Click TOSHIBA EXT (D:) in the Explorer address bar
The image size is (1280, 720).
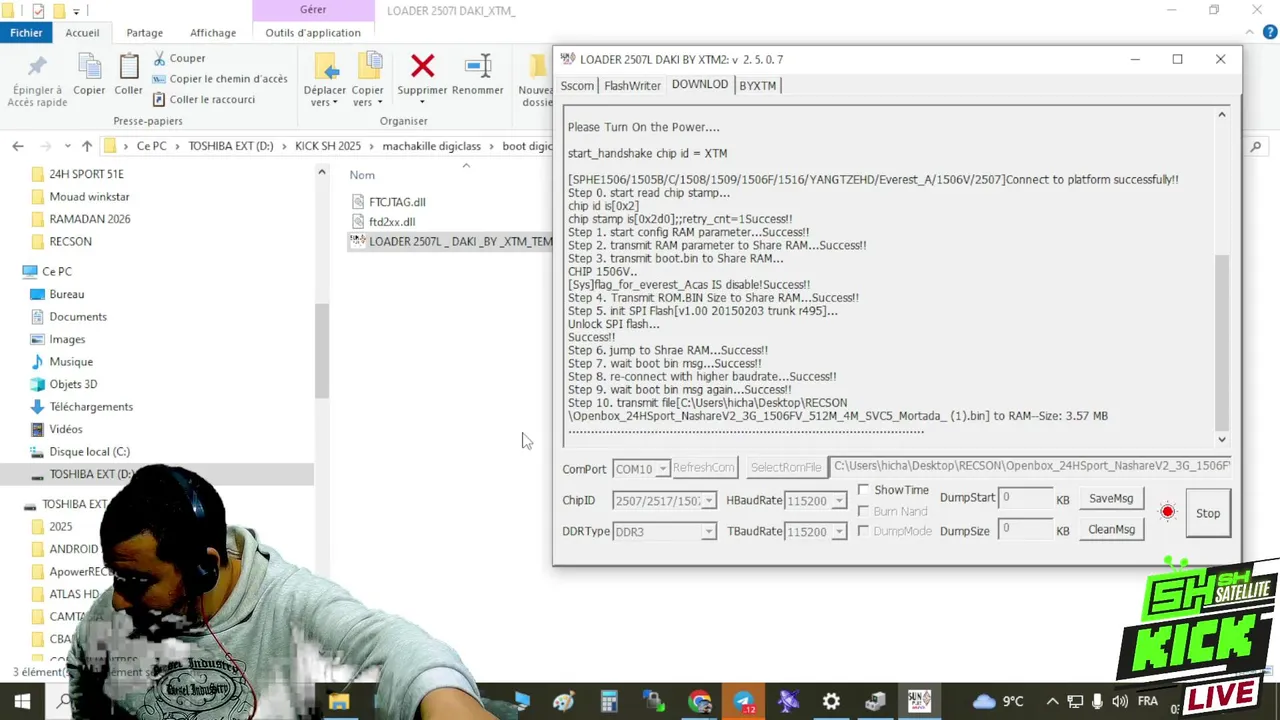[230, 146]
